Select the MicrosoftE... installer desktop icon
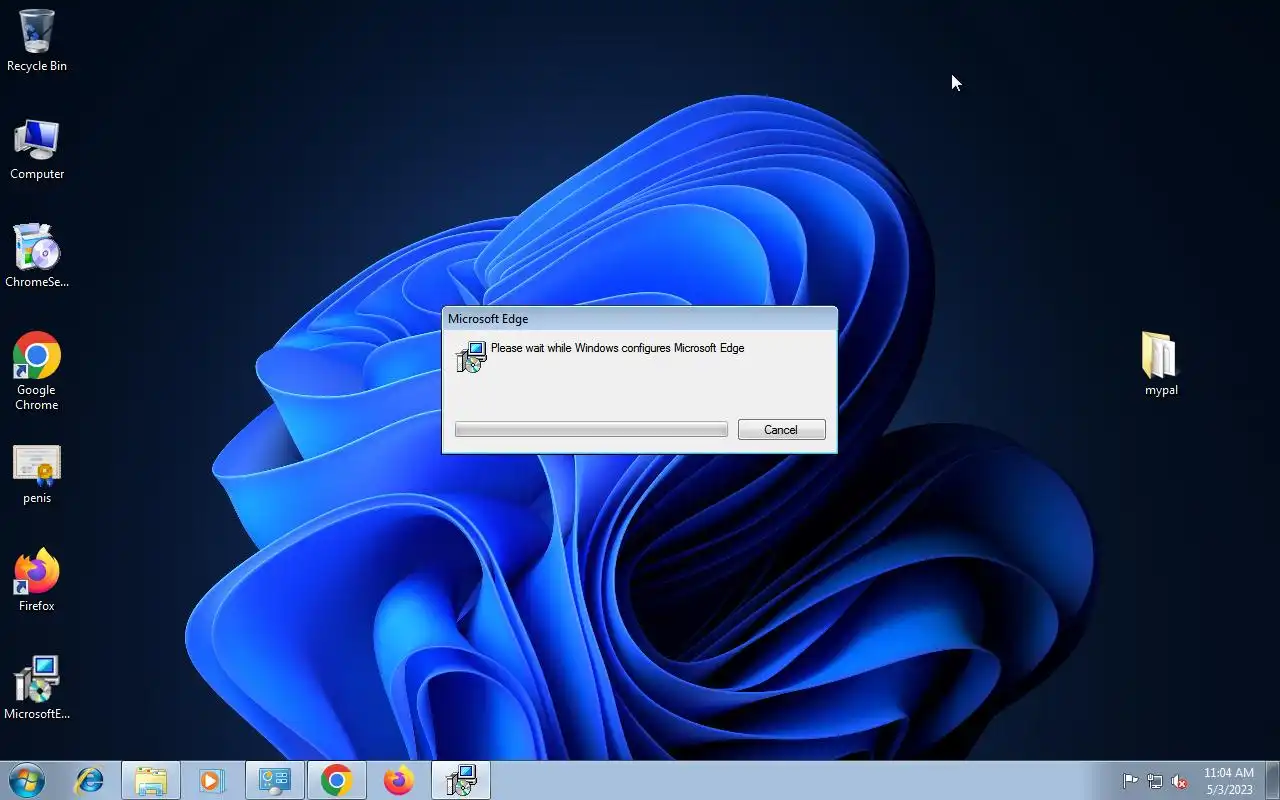This screenshot has height=800, width=1280. coord(37,689)
